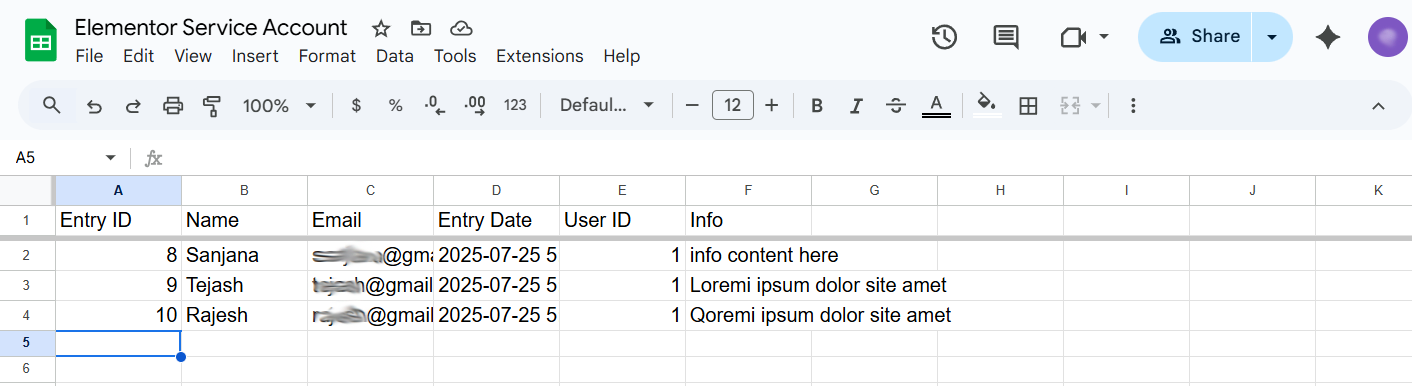The height and width of the screenshot is (386, 1412).
Task: Open the text color picker
Action: tap(936, 105)
